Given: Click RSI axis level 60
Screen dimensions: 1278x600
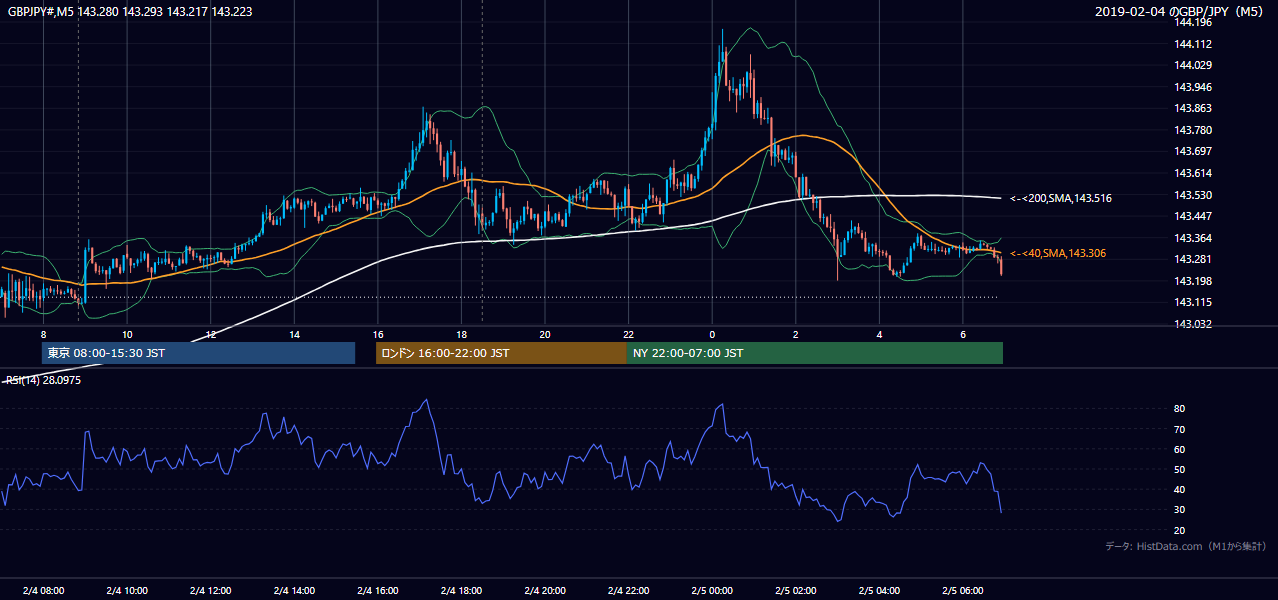Looking at the screenshot, I should click(1179, 449).
